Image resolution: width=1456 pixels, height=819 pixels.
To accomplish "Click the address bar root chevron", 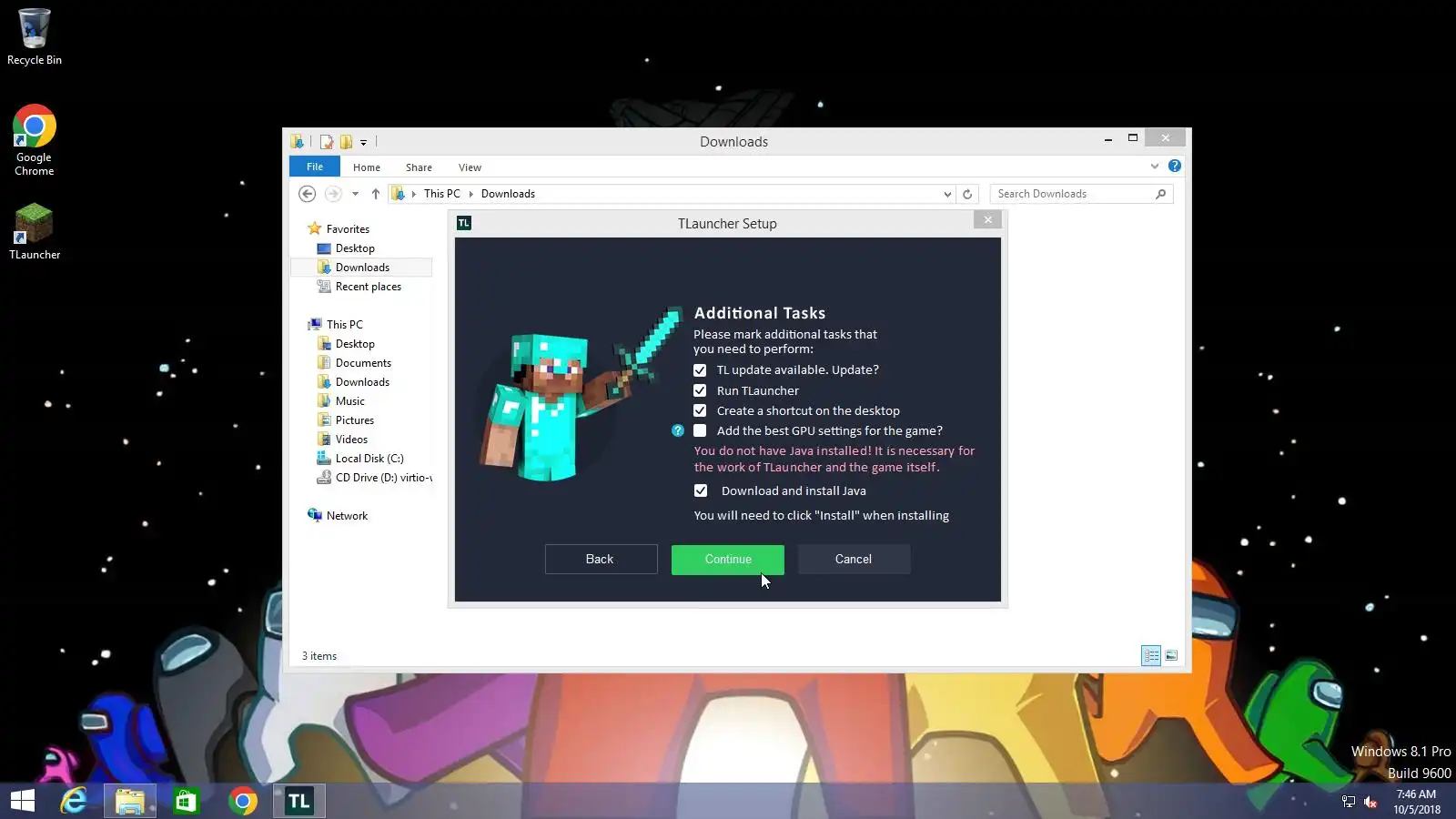I will click(413, 194).
